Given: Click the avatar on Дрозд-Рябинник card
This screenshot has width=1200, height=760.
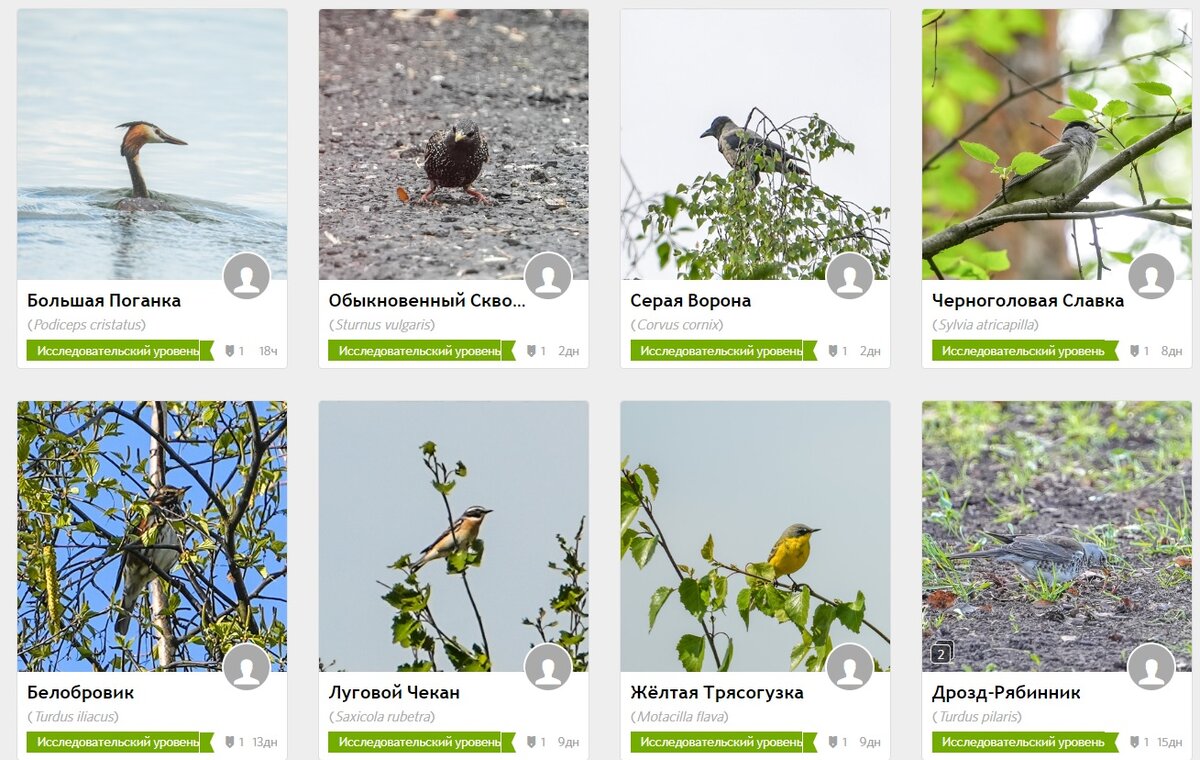Looking at the screenshot, I should pos(1151,667).
